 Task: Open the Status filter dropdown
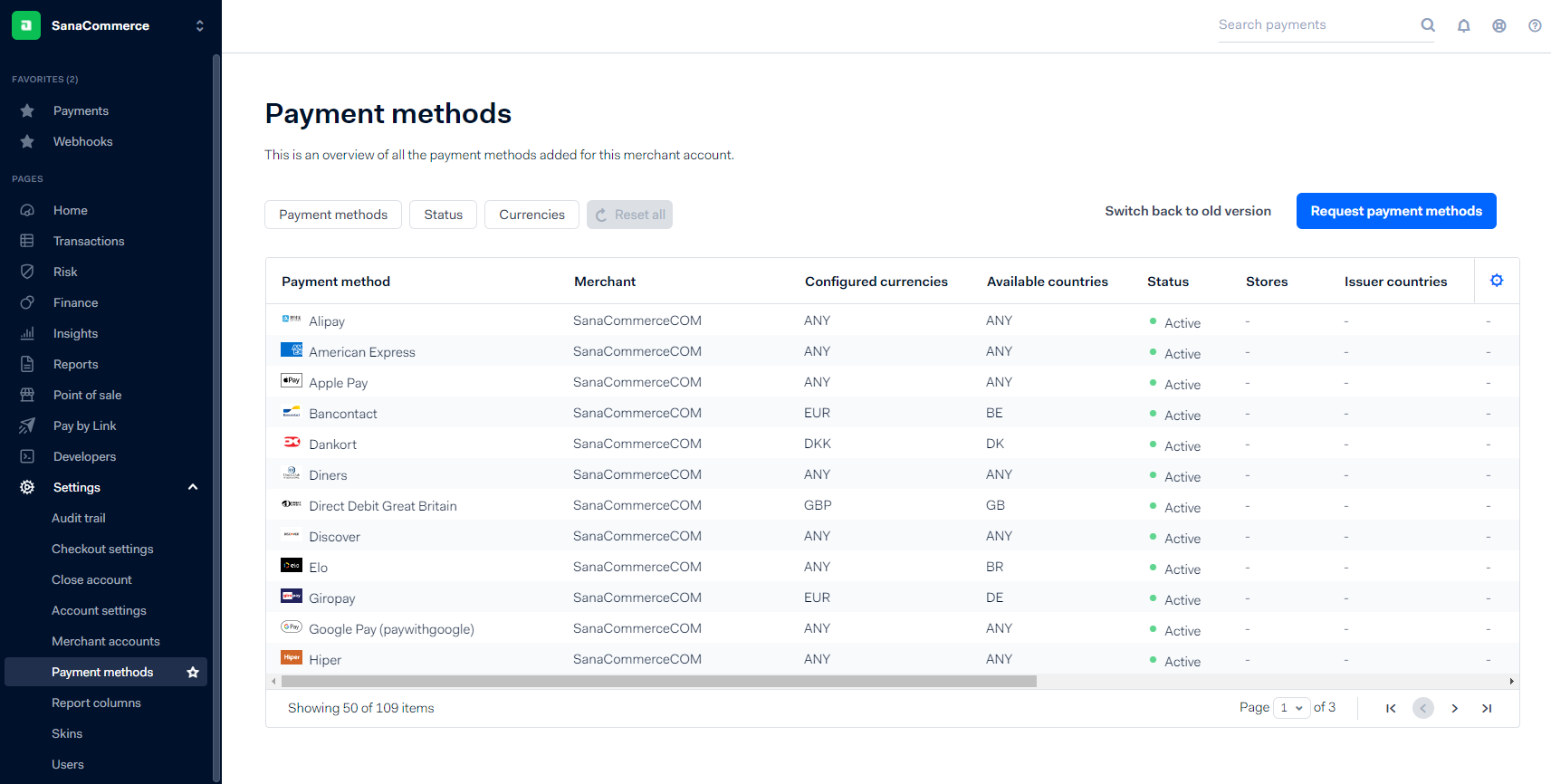[444, 215]
